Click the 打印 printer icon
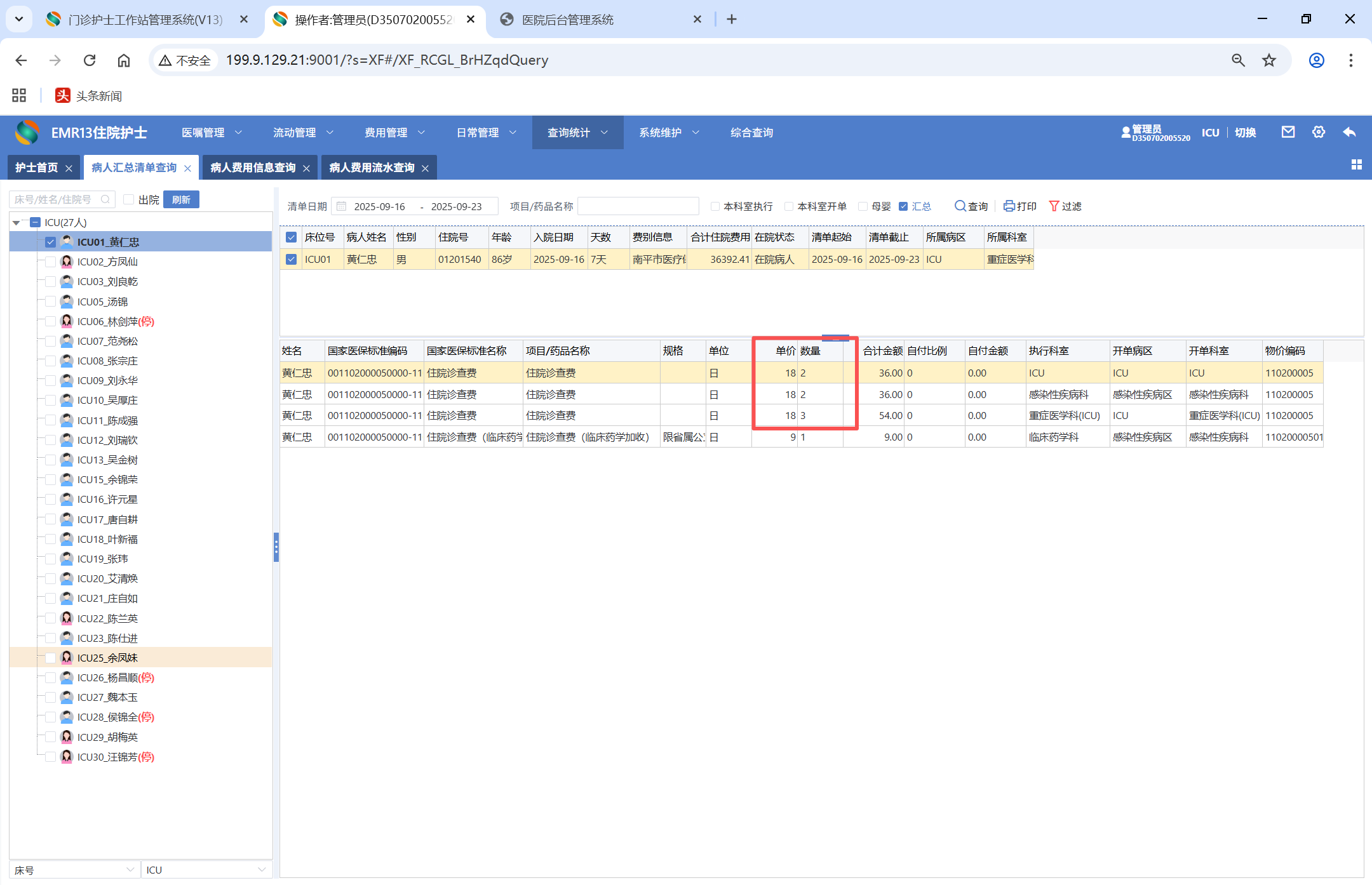The height and width of the screenshot is (885, 1372). click(x=1009, y=206)
